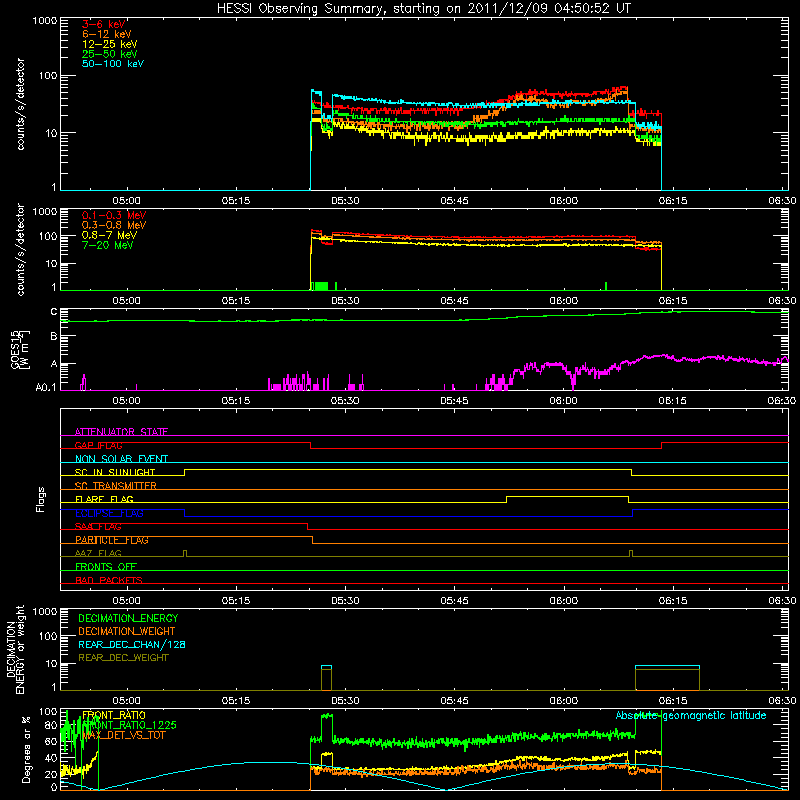Click the small decimation box near 05:27
Viewport: 800px width, 800px height.
327,678
